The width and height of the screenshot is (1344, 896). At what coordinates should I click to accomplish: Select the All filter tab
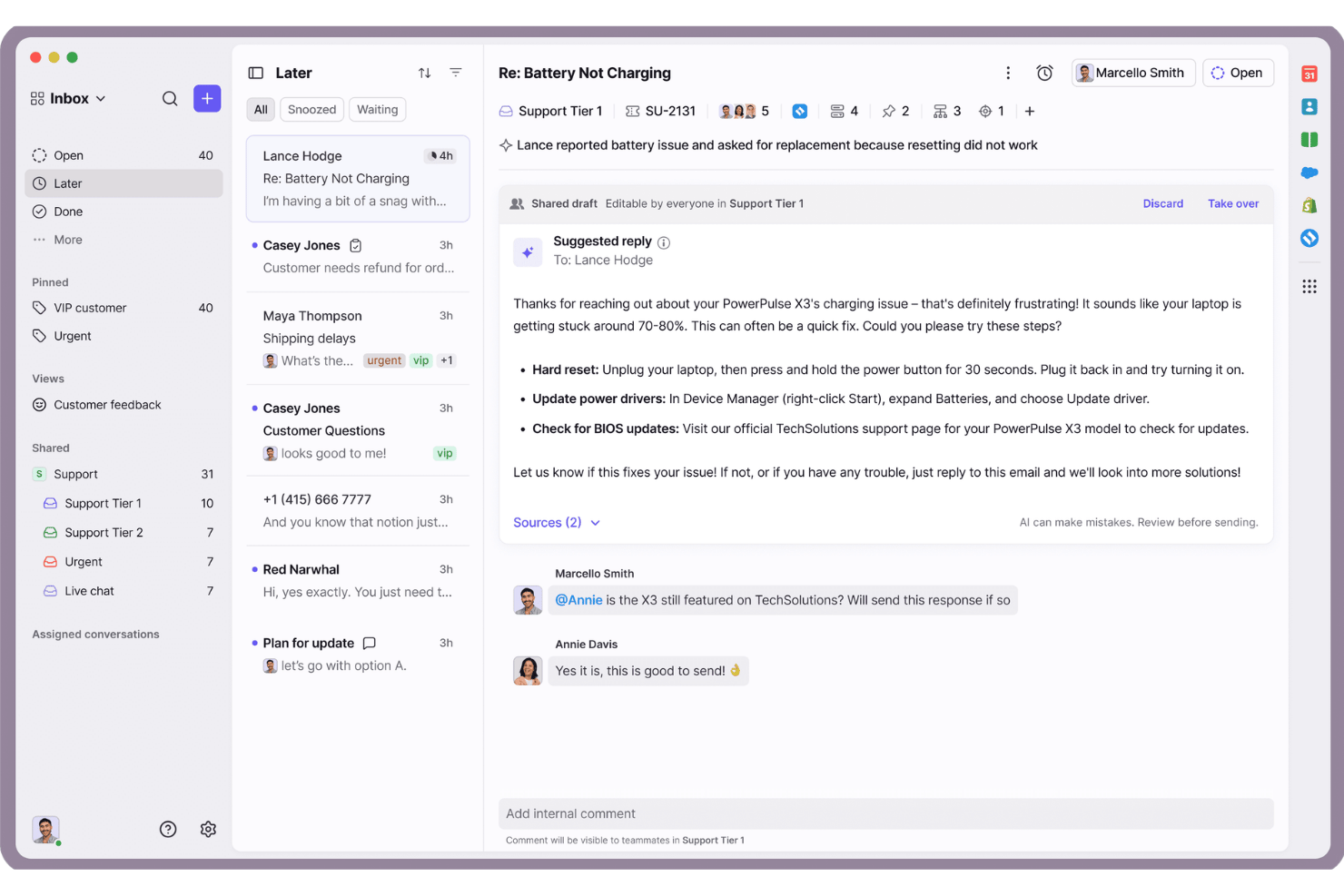[x=261, y=109]
